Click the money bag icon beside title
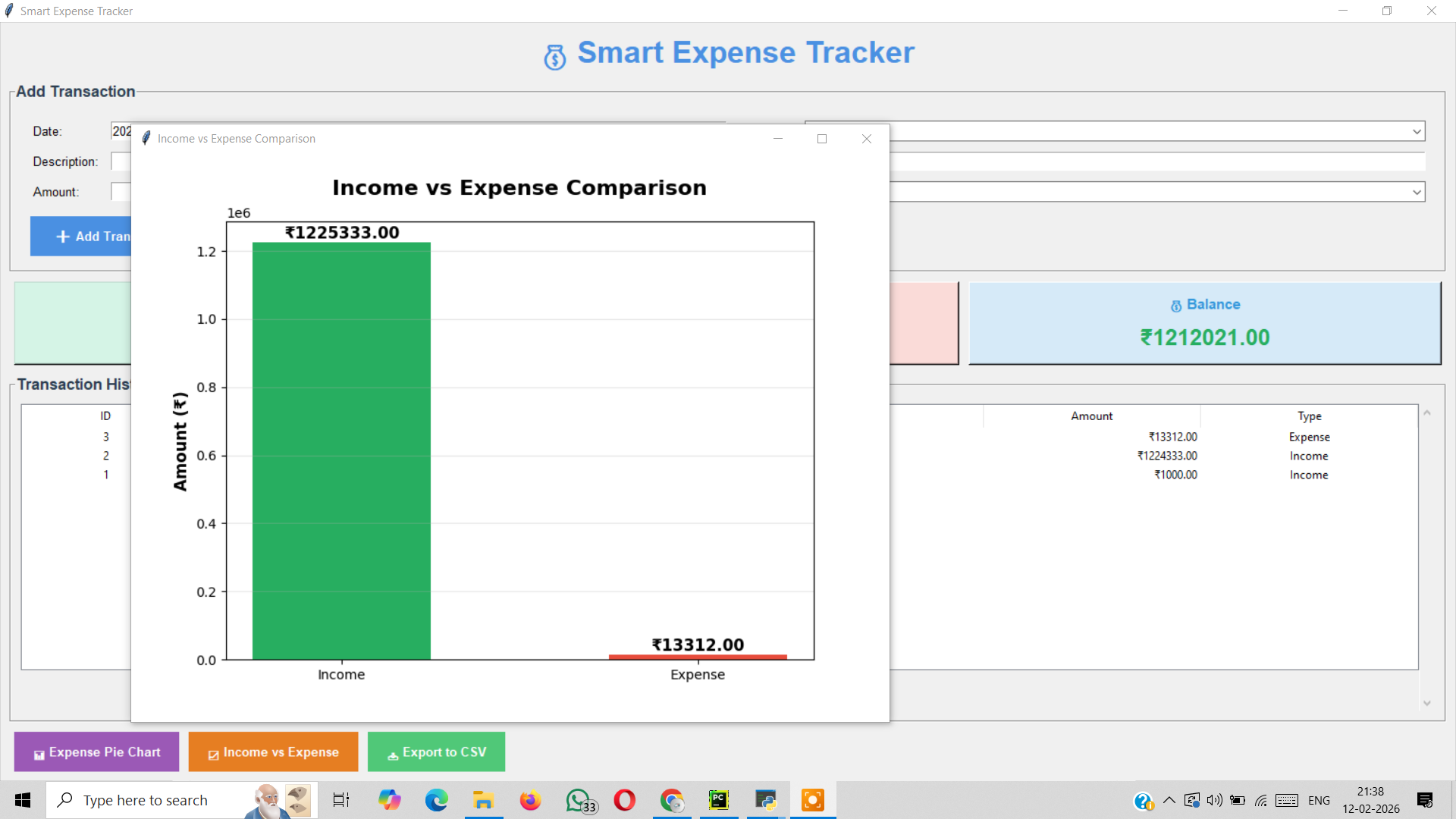The image size is (1456, 819). (554, 57)
